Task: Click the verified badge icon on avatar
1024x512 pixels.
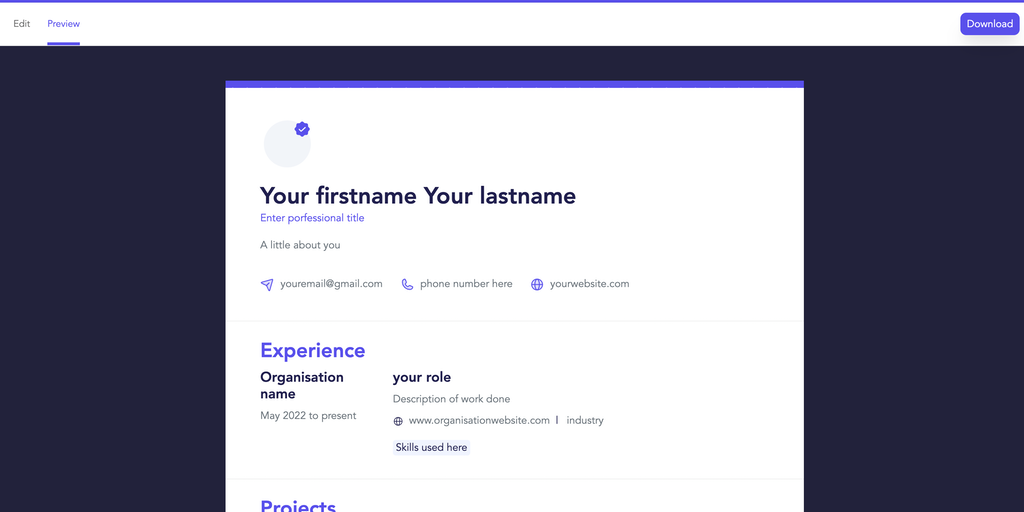Action: 302,129
